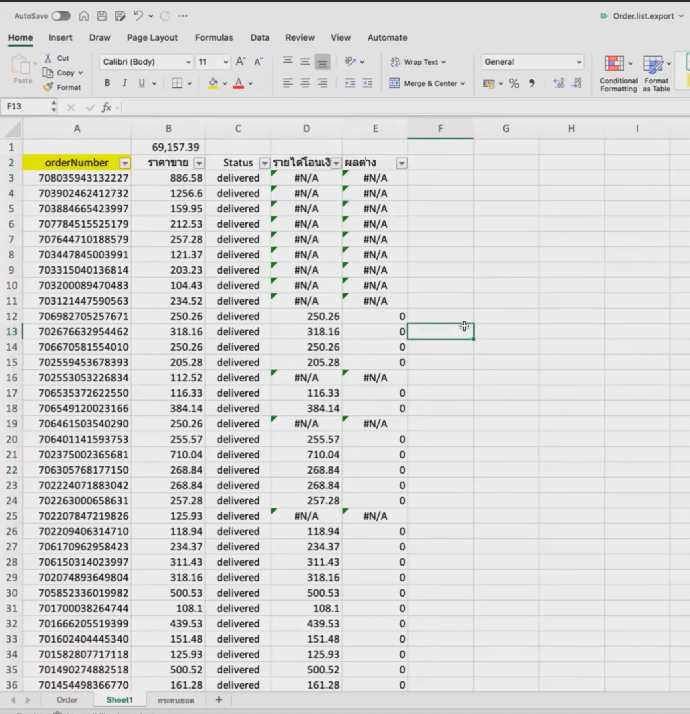Screen dimensions: 690x714
Task: Click Increase Font Size icon
Action: (238, 62)
